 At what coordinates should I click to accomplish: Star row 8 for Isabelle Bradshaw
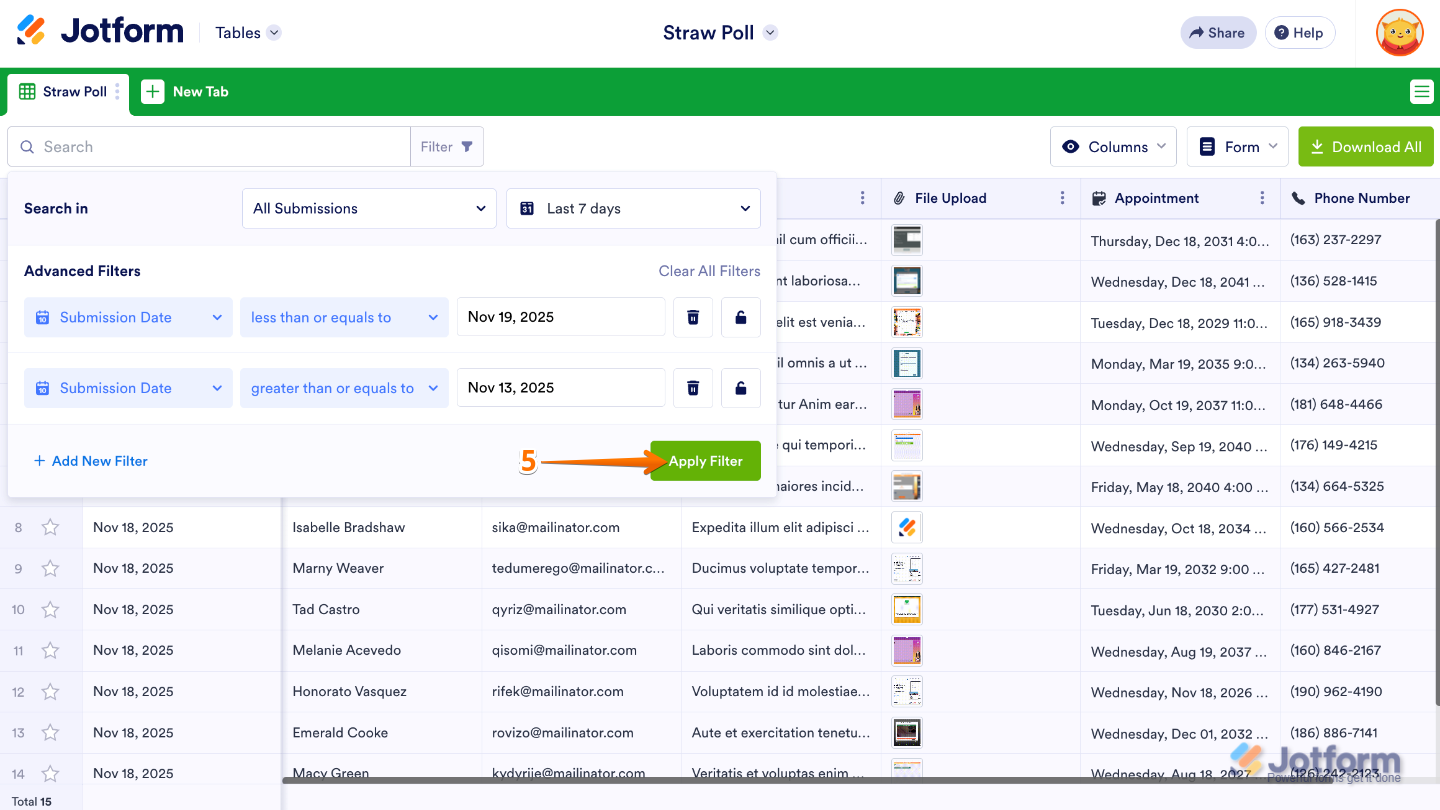point(51,527)
